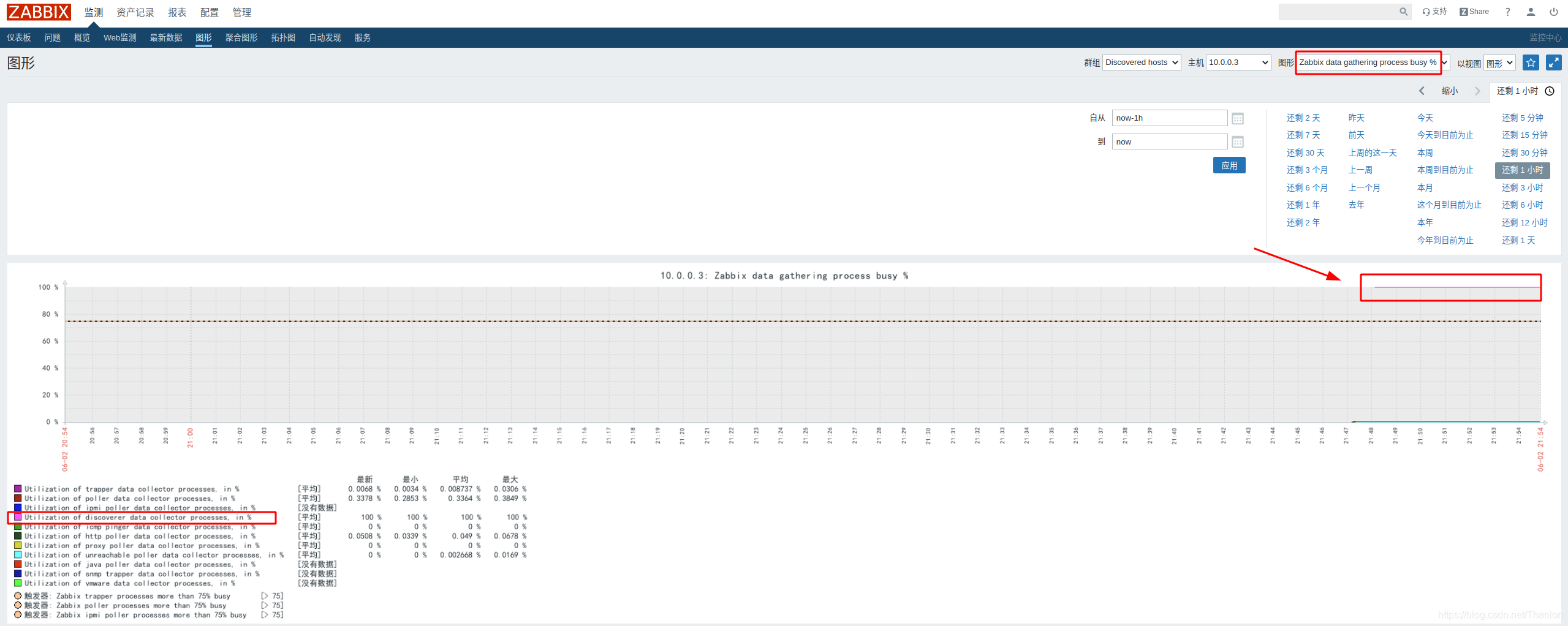
Task: Open the Monitoring main menu
Action: [94, 12]
